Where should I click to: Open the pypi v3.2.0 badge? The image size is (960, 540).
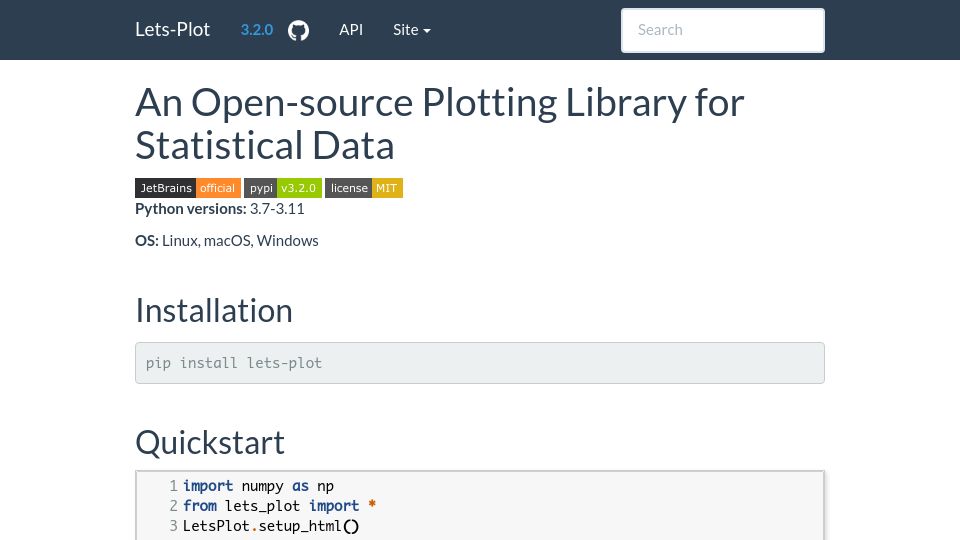click(283, 188)
